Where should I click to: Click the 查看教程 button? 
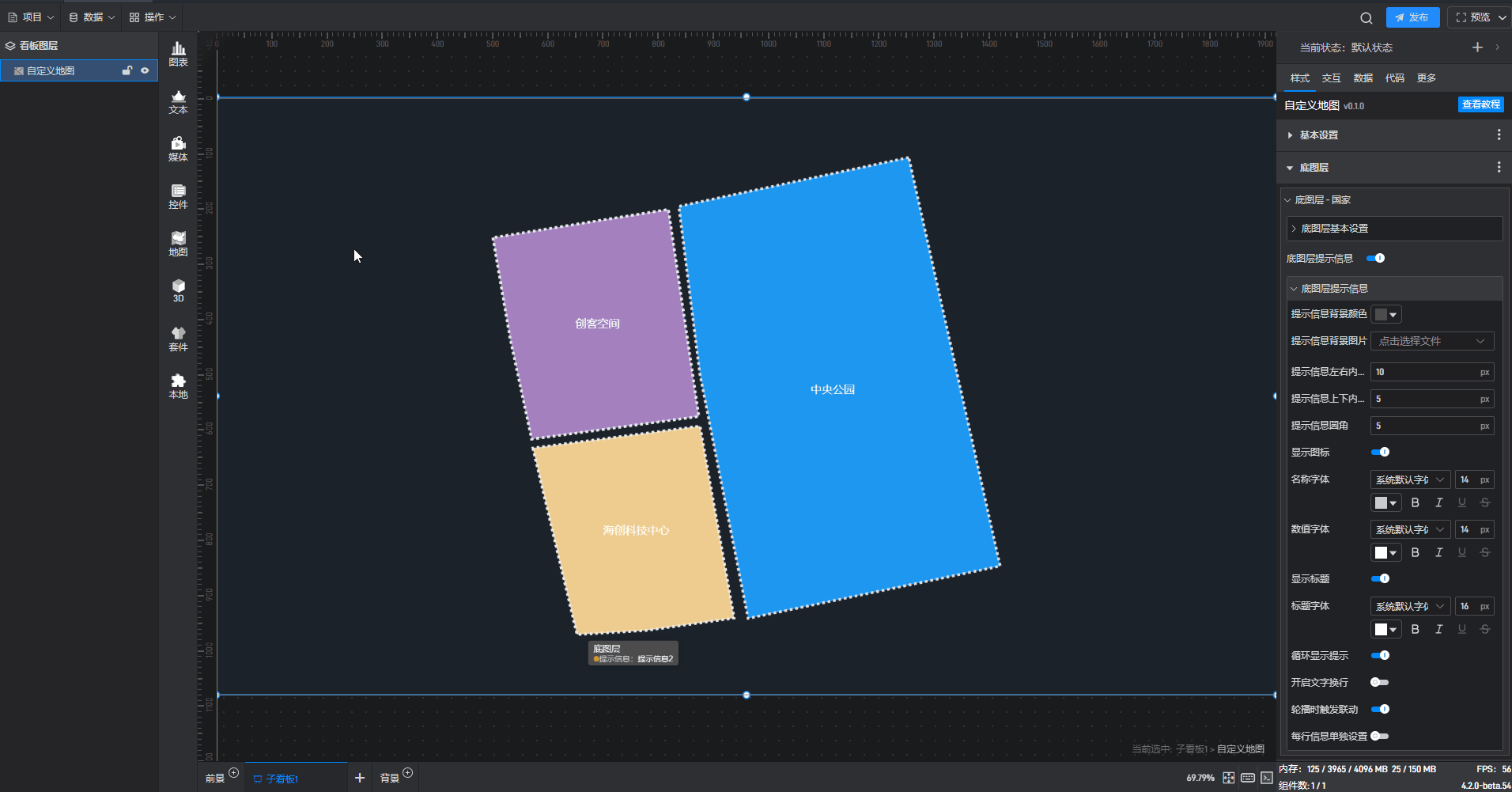pyautogui.click(x=1480, y=104)
